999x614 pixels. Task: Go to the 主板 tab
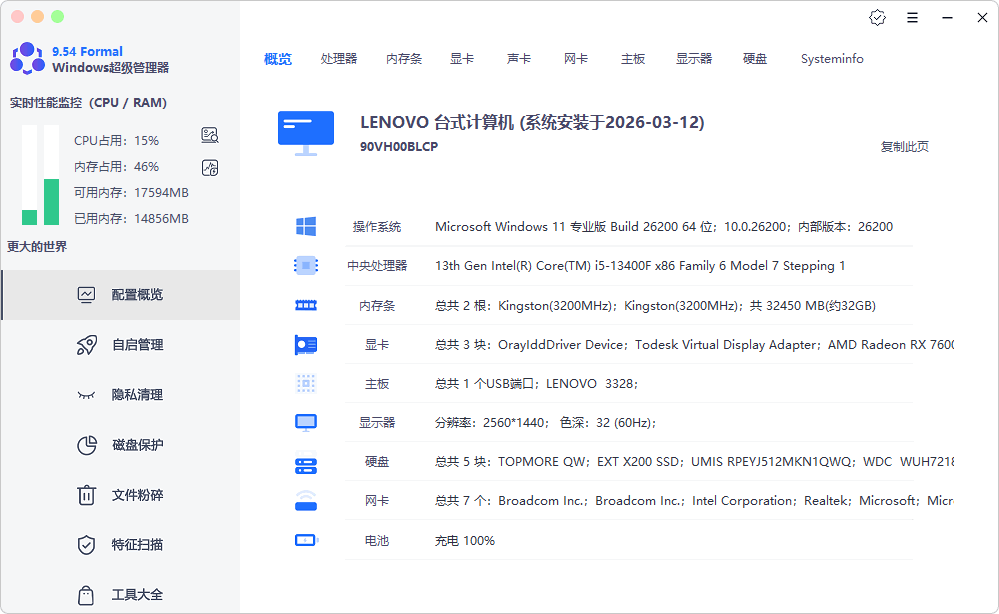click(x=633, y=59)
